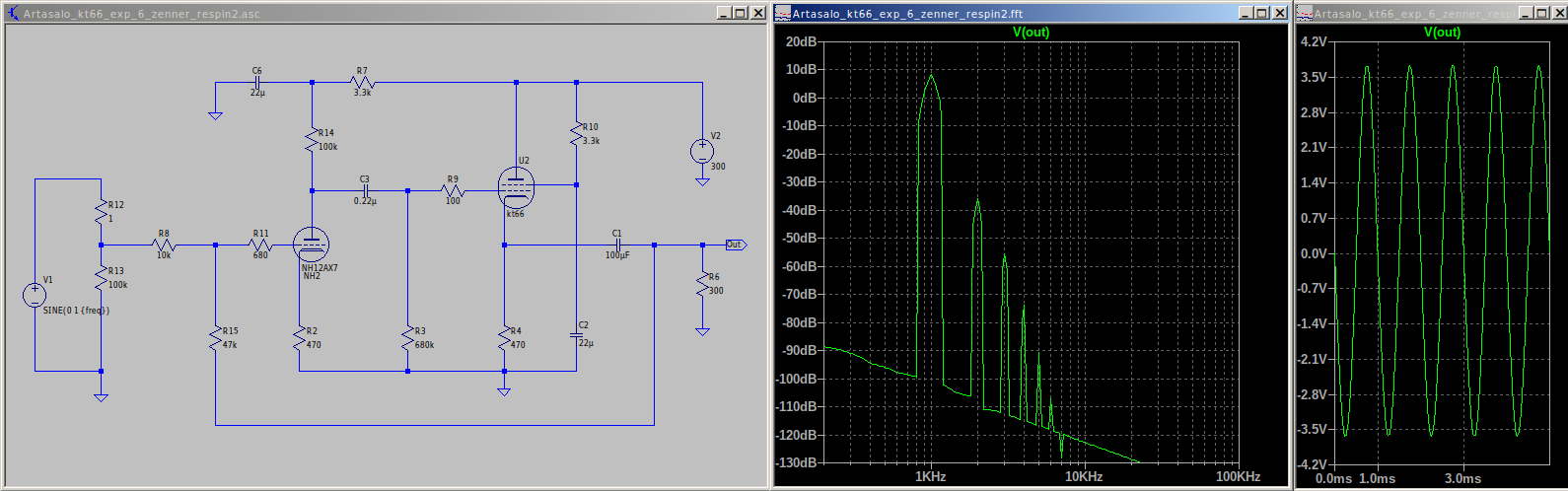Click the 1.0ms time axis label

tap(1378, 478)
